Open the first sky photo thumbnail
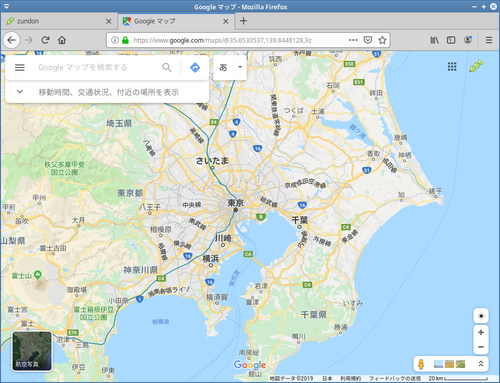The width and height of the screenshot is (500, 383). point(438,364)
